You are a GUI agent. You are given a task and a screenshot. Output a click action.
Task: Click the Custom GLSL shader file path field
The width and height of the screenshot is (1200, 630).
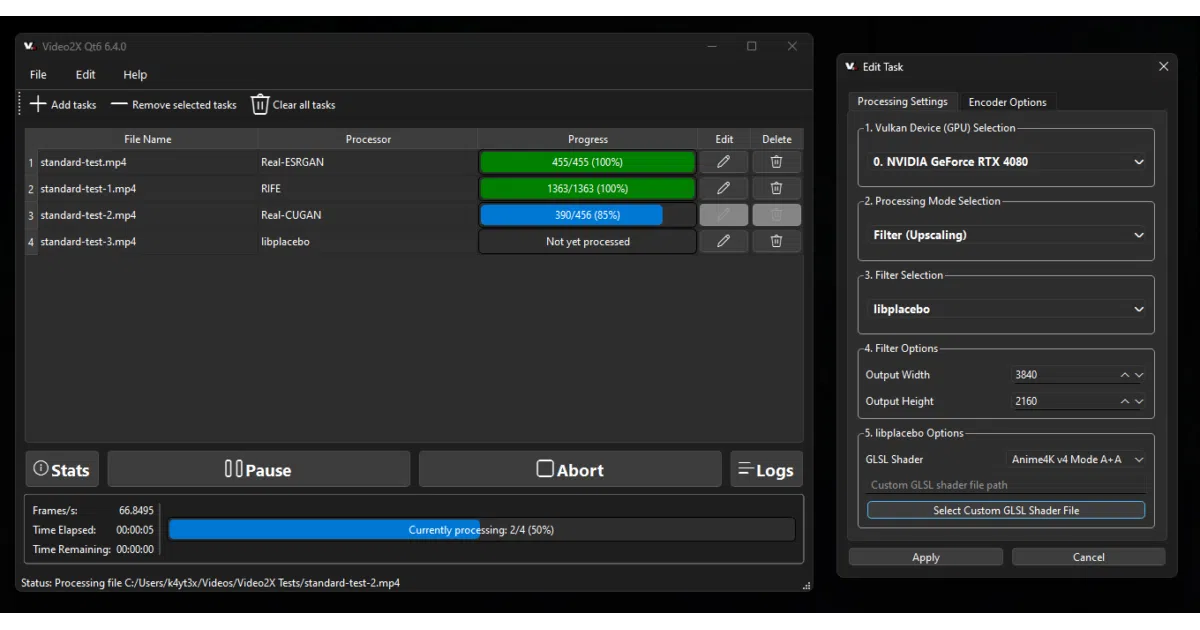[x=1006, y=485]
